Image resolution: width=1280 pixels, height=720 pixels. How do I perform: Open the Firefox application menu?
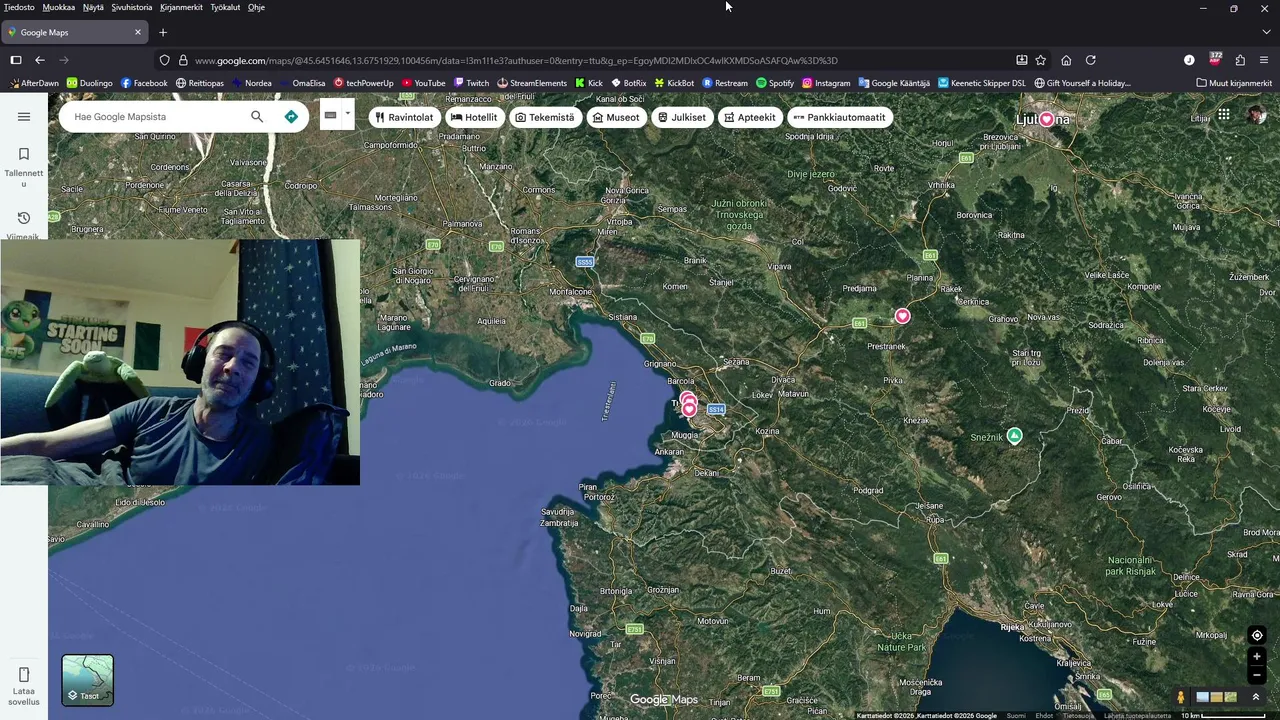(1265, 60)
